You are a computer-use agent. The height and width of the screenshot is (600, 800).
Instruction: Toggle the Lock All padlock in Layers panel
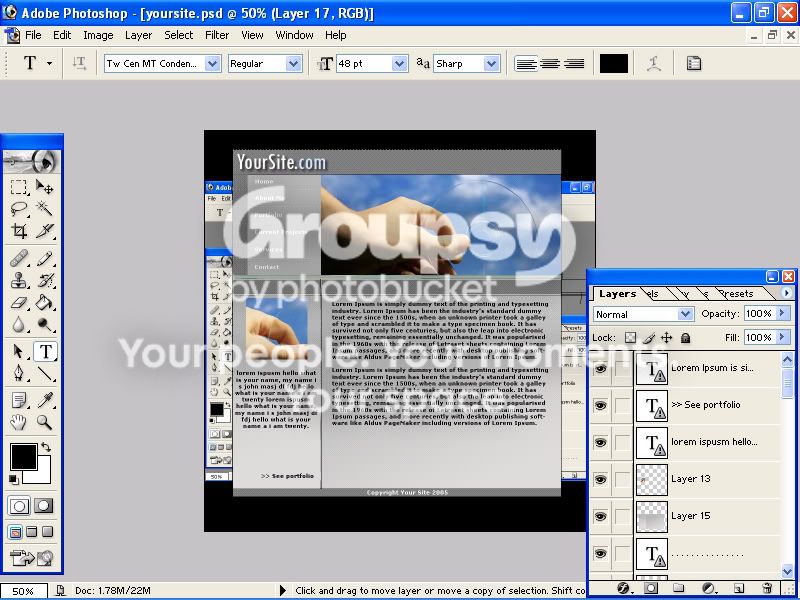(x=685, y=338)
